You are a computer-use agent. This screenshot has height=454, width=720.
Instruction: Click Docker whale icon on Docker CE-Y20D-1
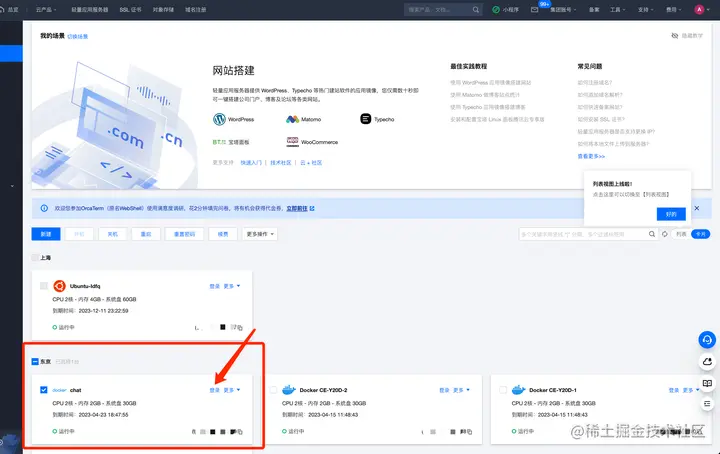(518, 390)
